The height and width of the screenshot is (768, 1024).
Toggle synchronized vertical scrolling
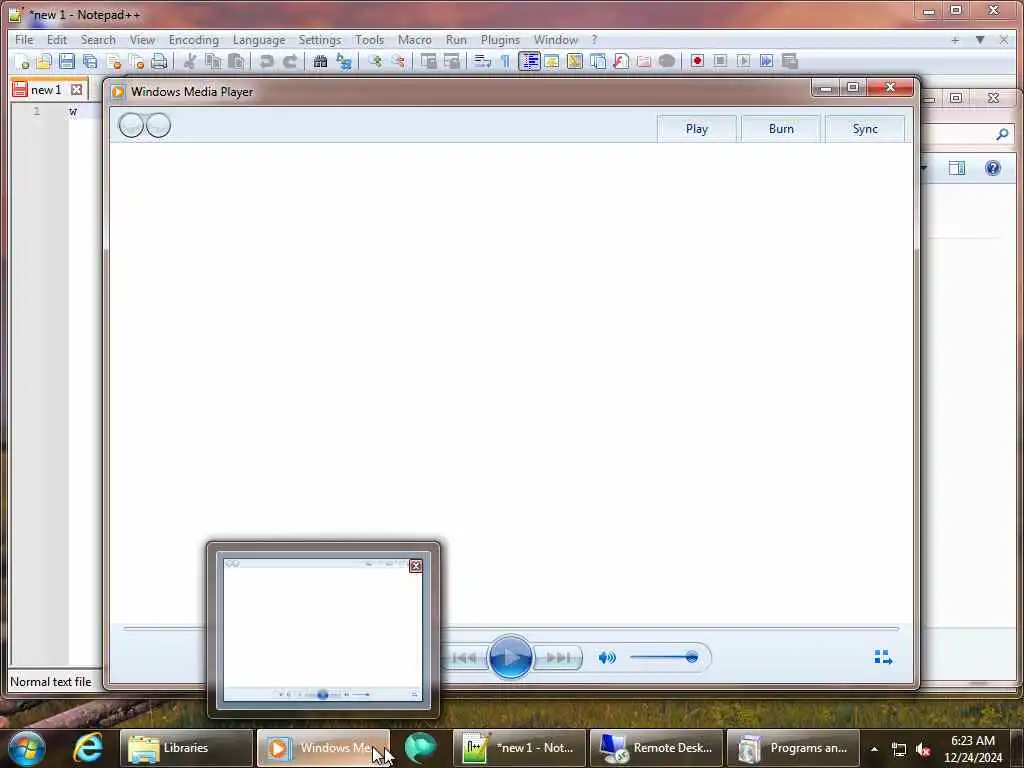(x=428, y=61)
